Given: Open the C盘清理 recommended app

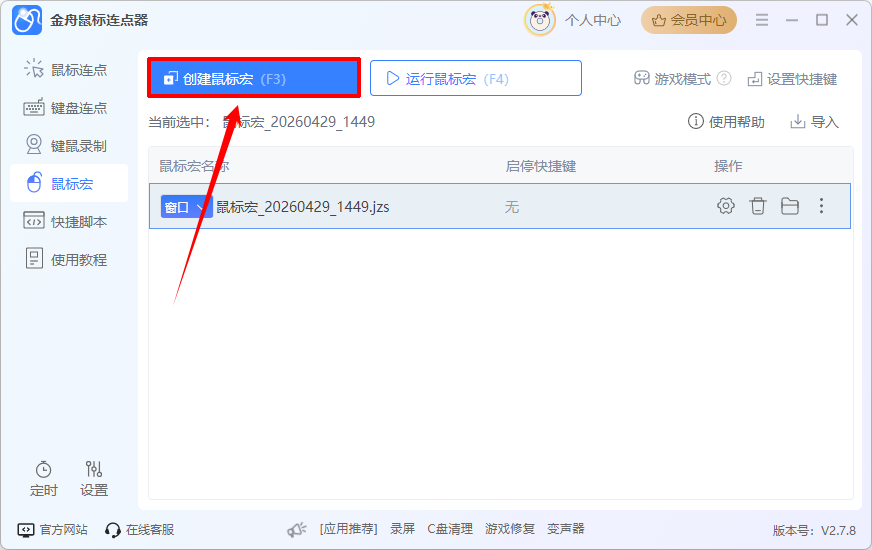Looking at the screenshot, I should [x=450, y=529].
